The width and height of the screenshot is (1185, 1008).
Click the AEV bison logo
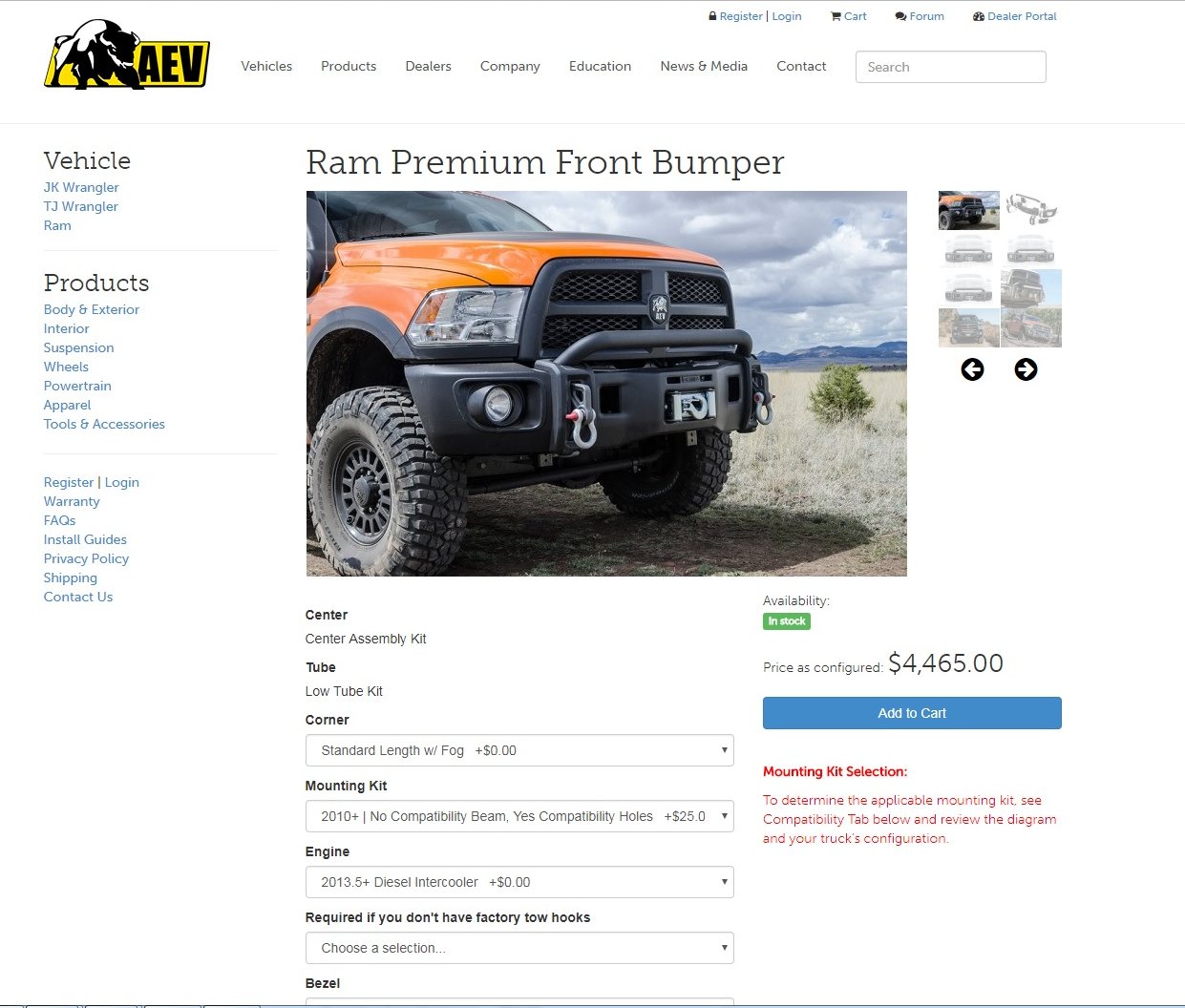[127, 54]
